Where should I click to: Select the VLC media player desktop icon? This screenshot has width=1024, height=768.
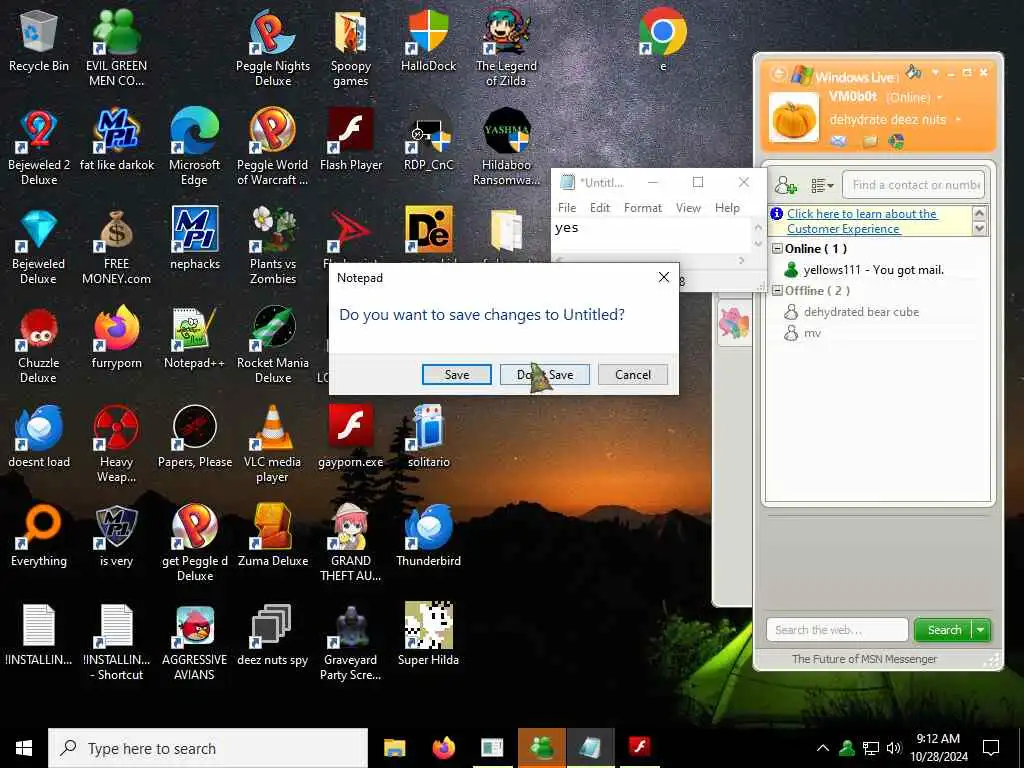tap(272, 444)
